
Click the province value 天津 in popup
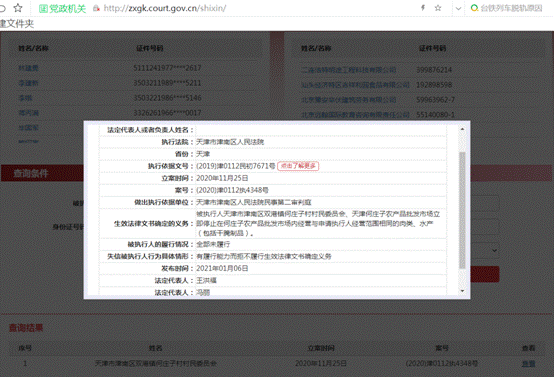point(203,154)
